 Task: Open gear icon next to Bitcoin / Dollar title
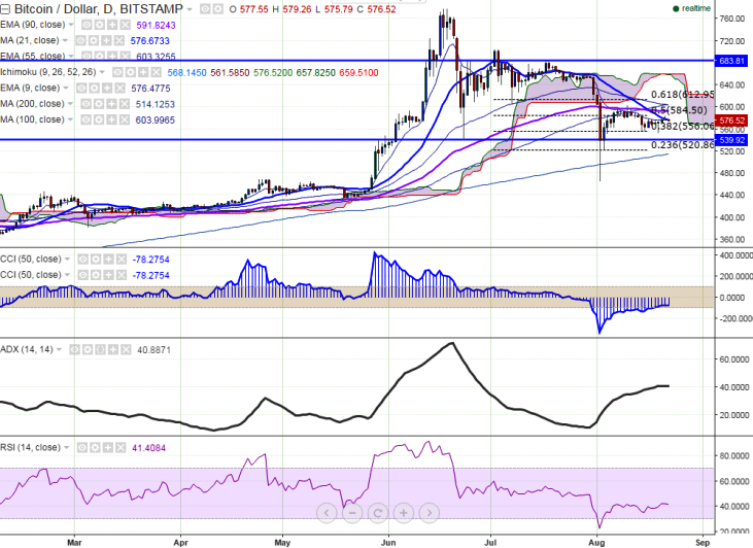[218, 9]
